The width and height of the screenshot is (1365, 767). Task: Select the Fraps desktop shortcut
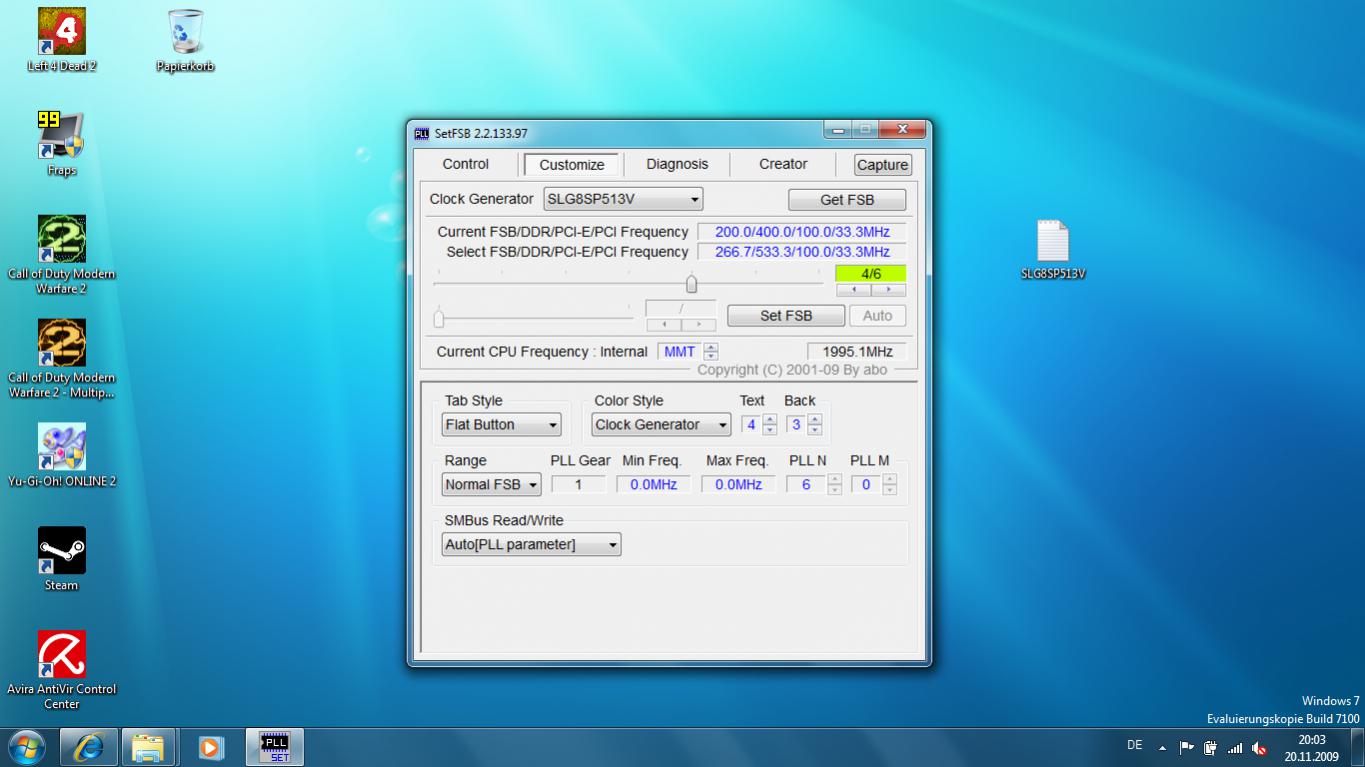pos(62,143)
